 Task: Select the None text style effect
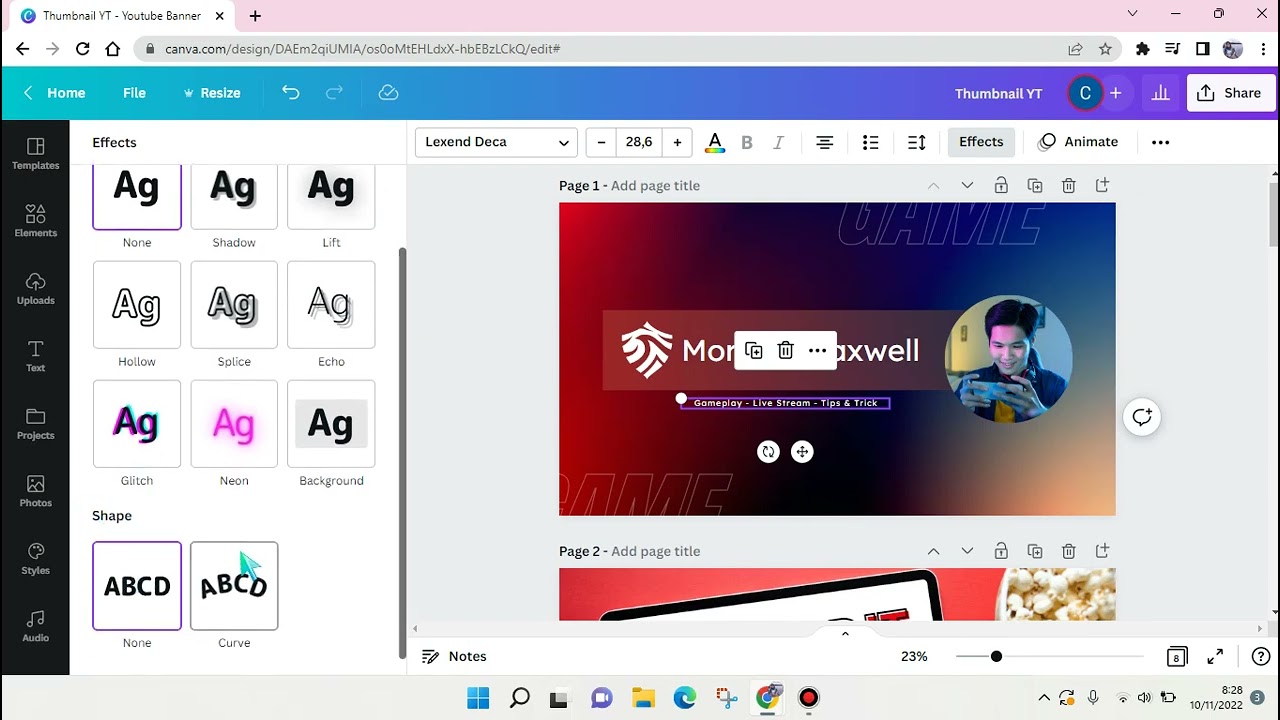pyautogui.click(x=137, y=197)
